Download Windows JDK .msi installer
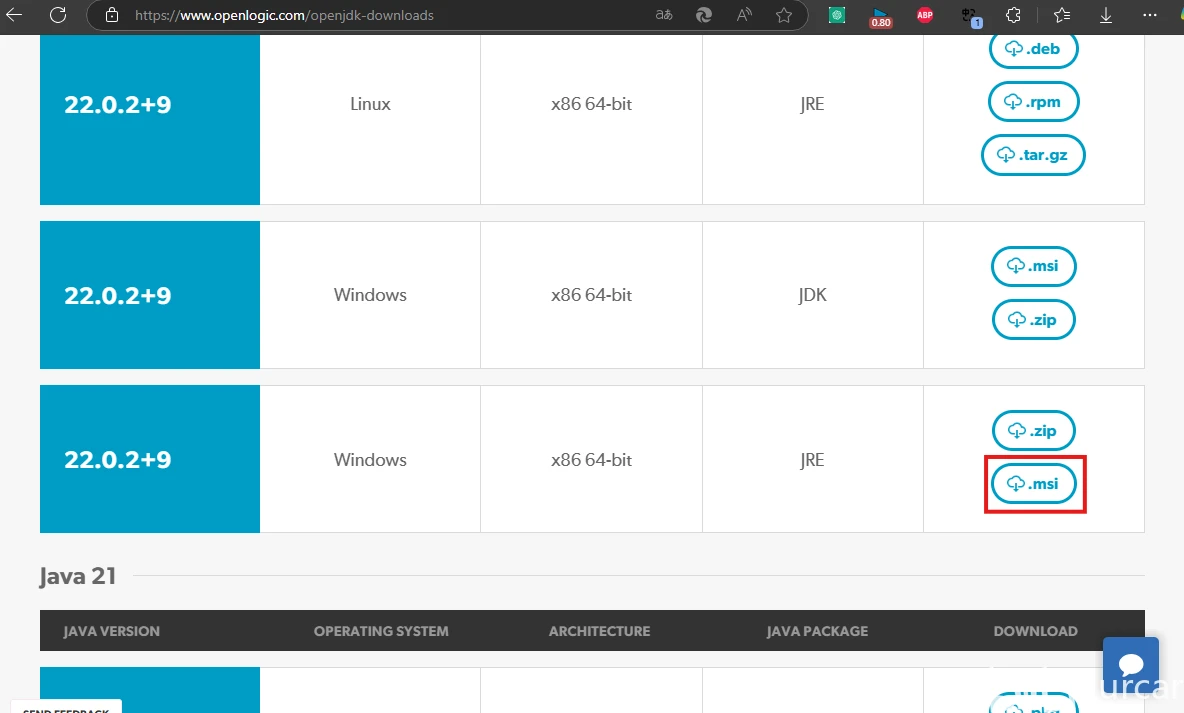This screenshot has width=1184, height=713. click(x=1033, y=266)
